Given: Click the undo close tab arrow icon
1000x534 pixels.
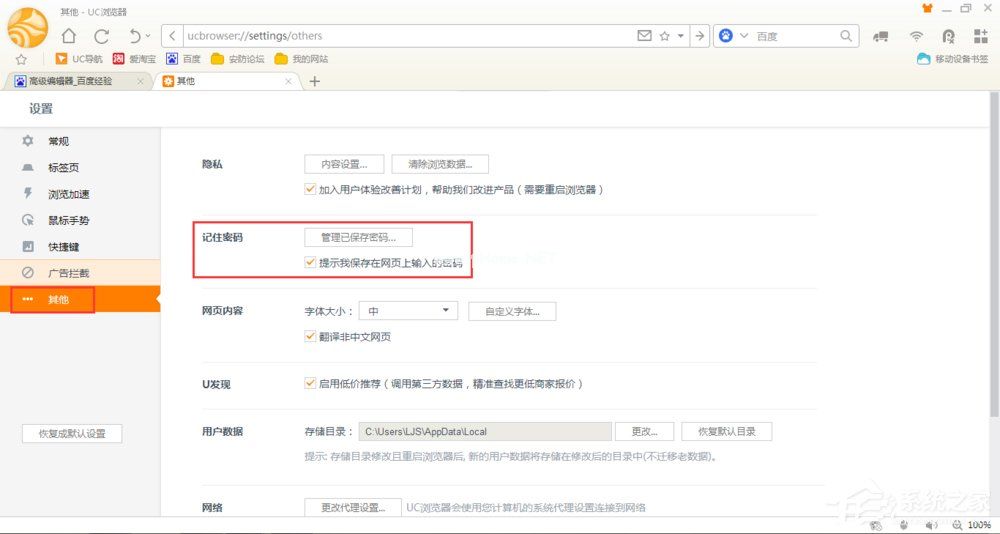Looking at the screenshot, I should [135, 36].
